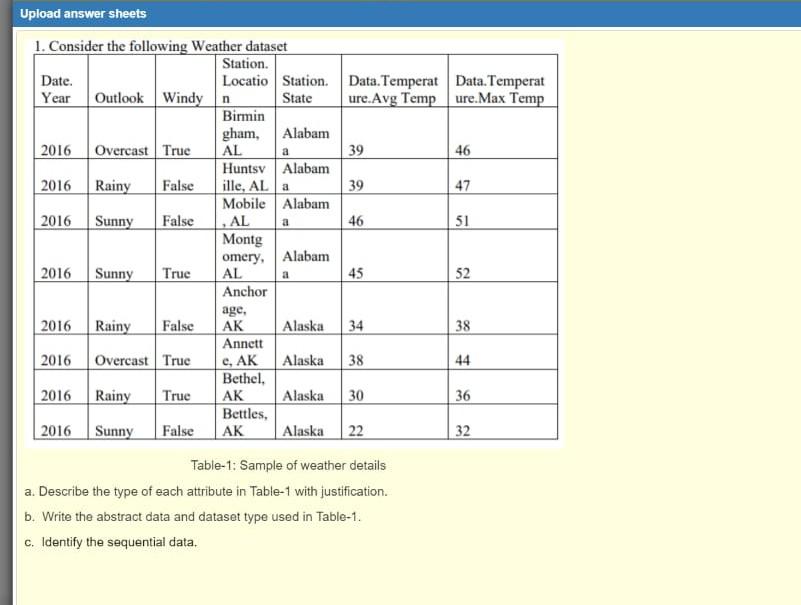This screenshot has width=801, height=605.
Task: Click year 2016 in the Bettles row
Action: tap(56, 431)
